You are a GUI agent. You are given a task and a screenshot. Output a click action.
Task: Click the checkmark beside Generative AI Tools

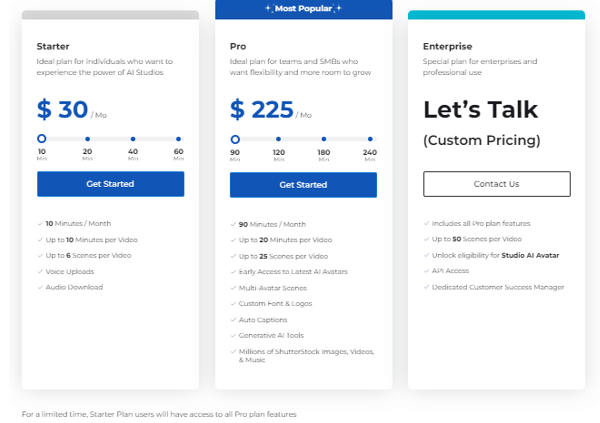click(233, 336)
